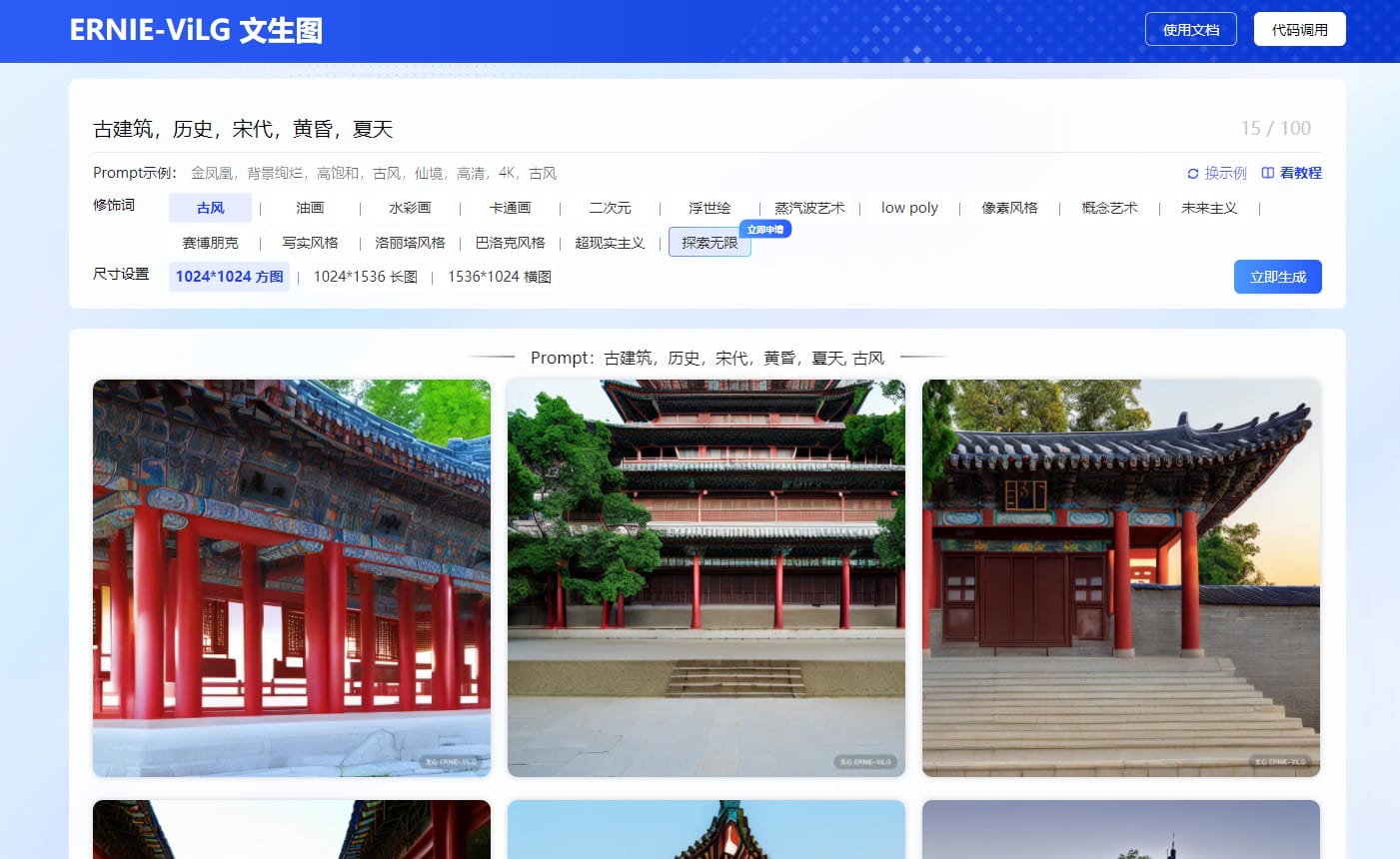Select the 蒸汽波艺术 style modifier
This screenshot has width=1400, height=859.
[809, 208]
